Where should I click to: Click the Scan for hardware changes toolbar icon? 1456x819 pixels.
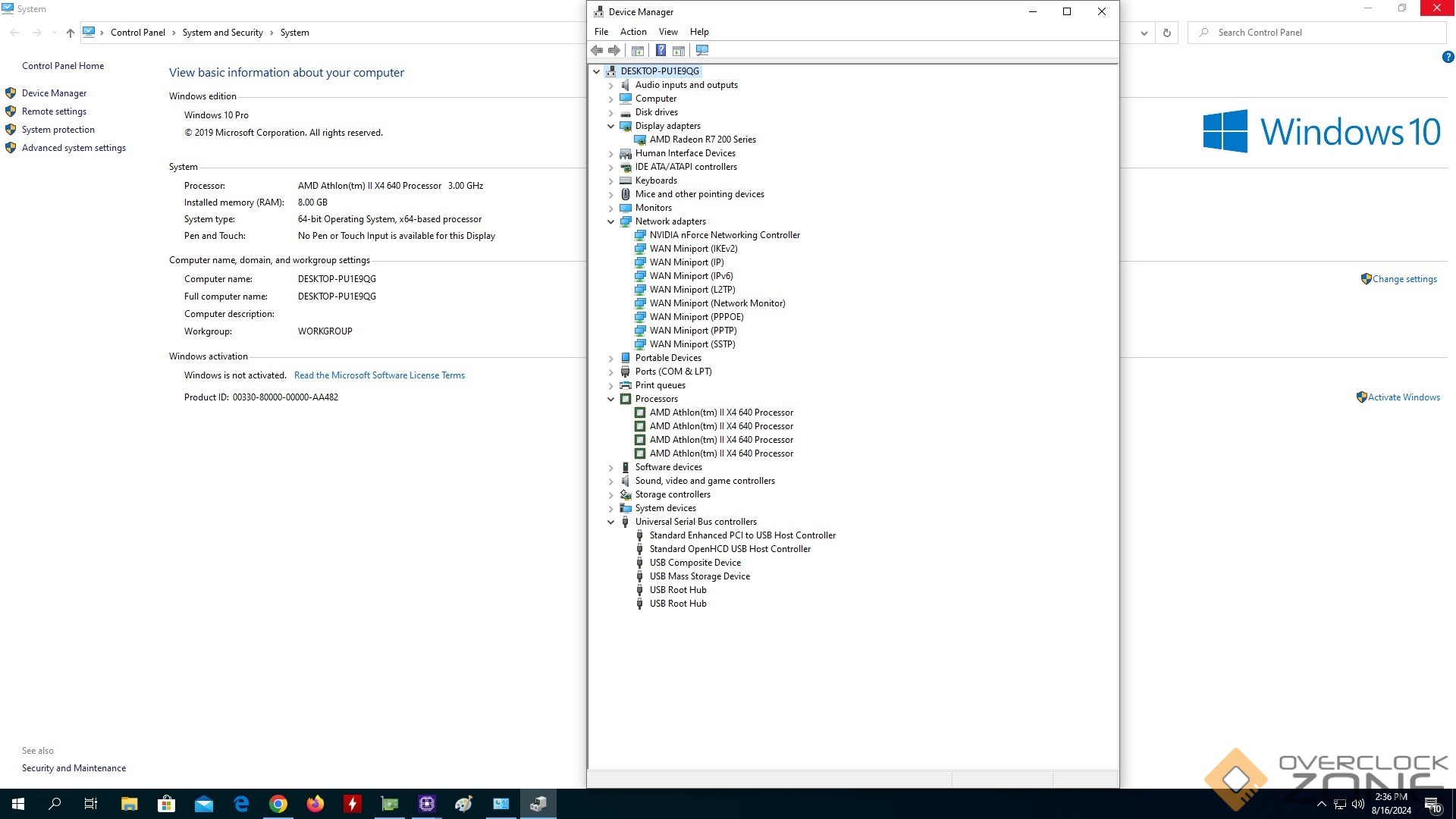(x=702, y=51)
